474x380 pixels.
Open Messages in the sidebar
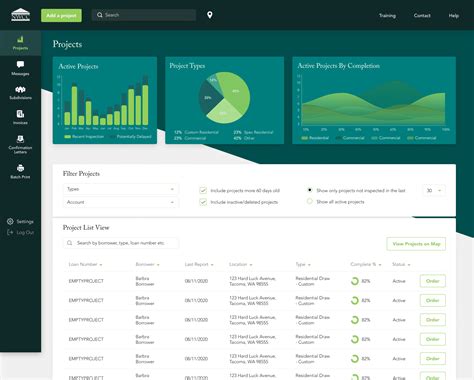click(20, 68)
